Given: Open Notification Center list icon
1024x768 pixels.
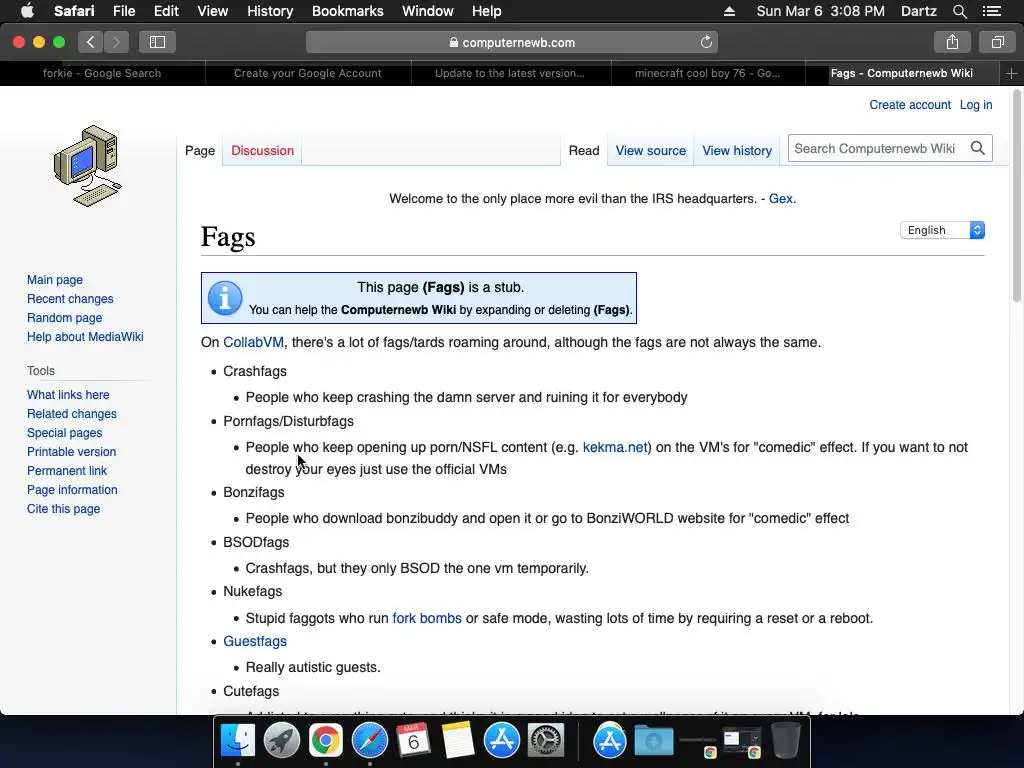Looking at the screenshot, I should coord(992,11).
